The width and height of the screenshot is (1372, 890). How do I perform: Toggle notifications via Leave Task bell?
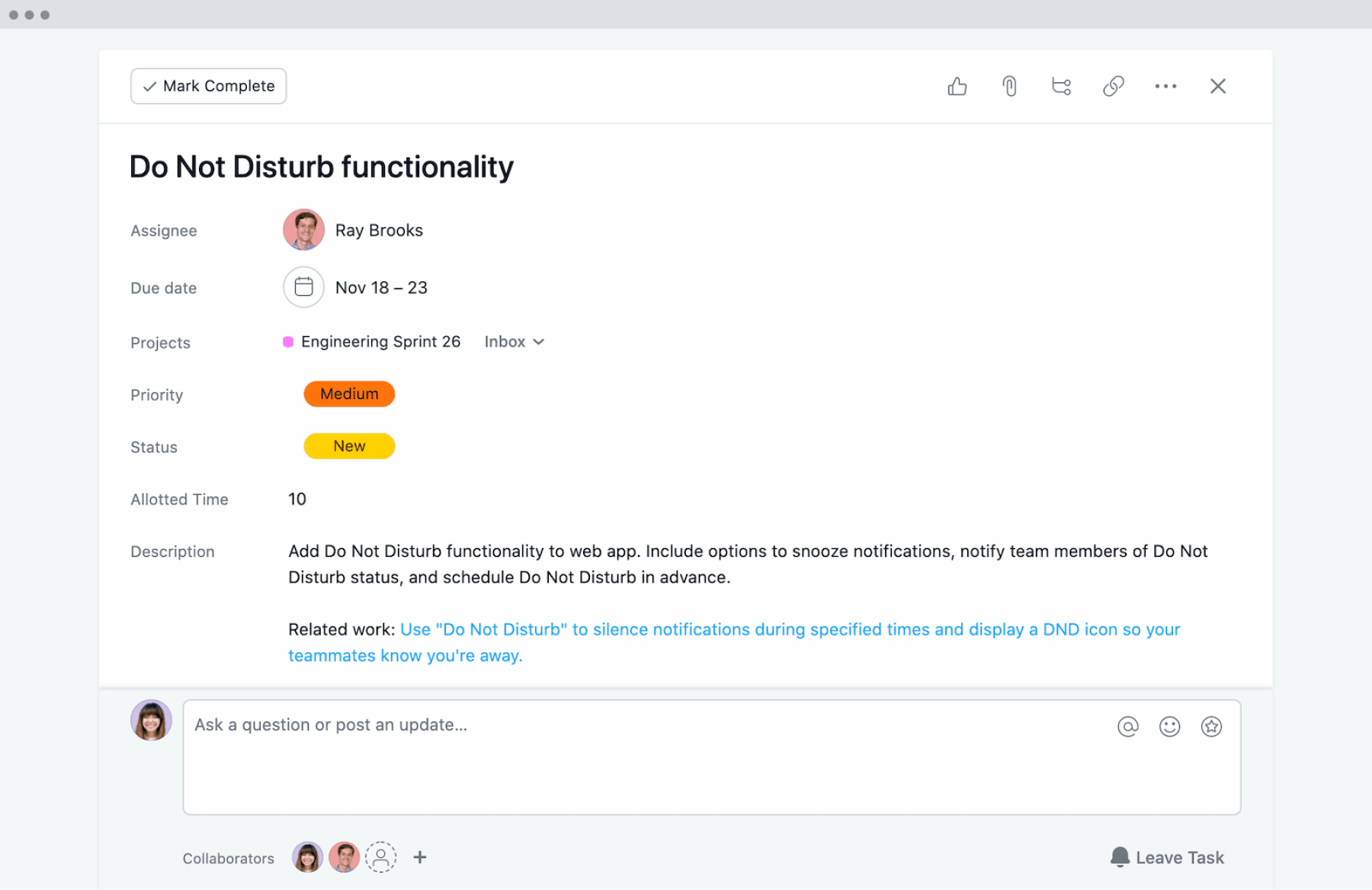[1167, 857]
